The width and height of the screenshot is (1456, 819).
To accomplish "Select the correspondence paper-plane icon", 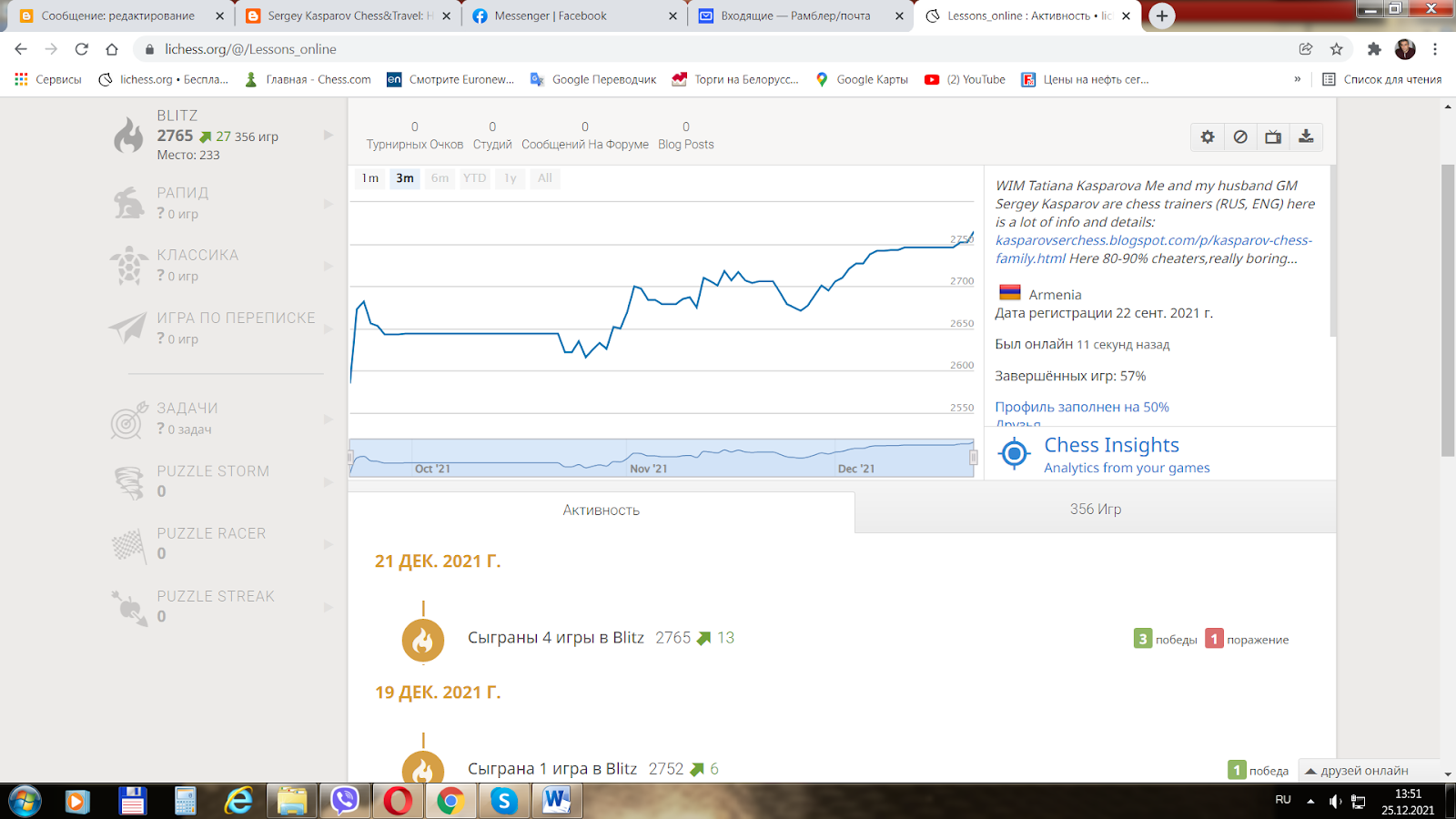I will click(128, 328).
